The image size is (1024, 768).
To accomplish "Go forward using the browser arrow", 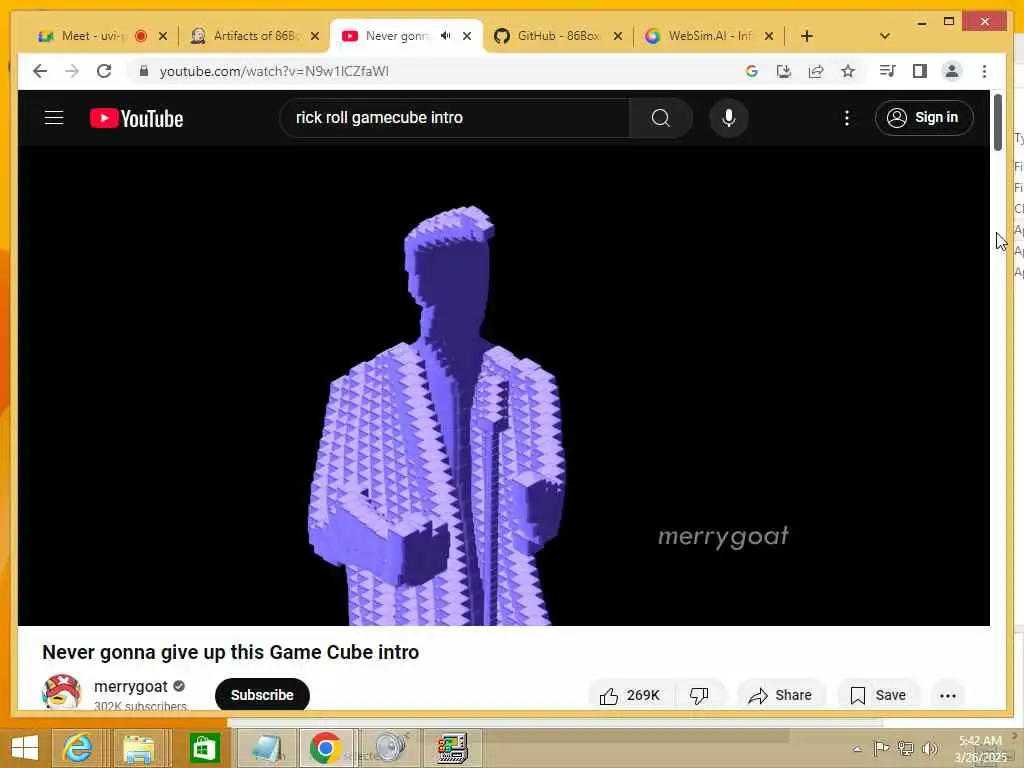I will (72, 71).
